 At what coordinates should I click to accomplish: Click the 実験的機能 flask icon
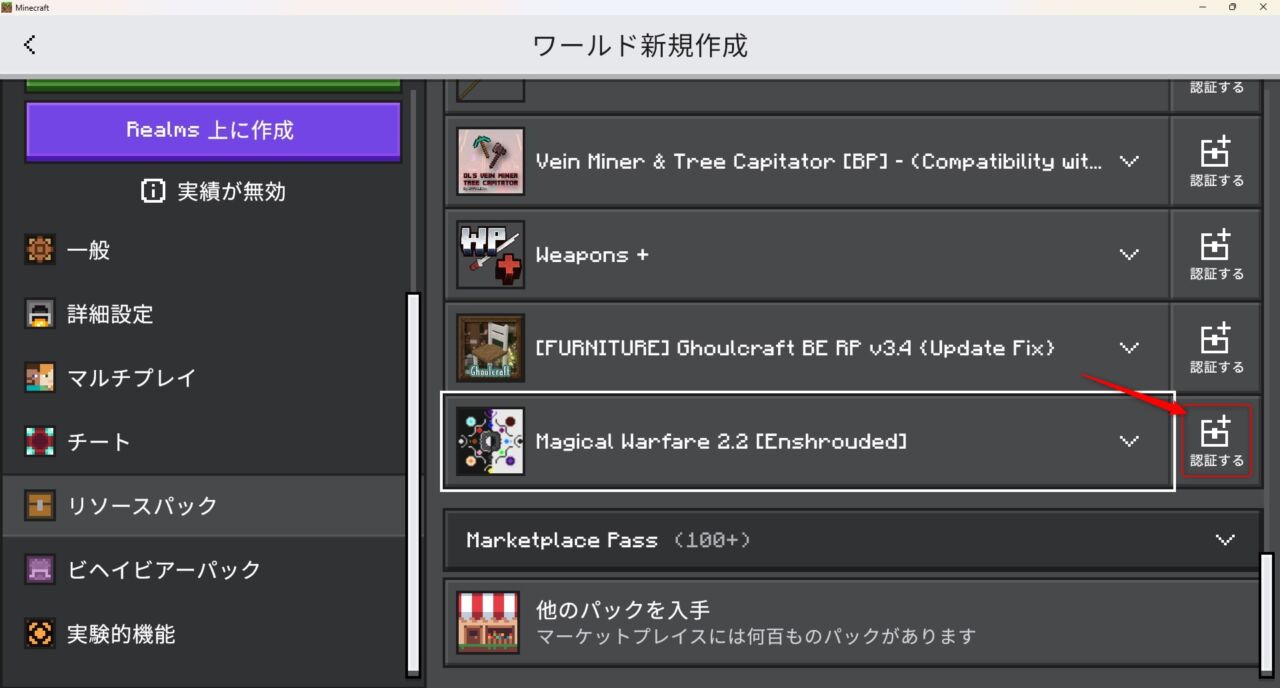pyautogui.click(x=38, y=633)
